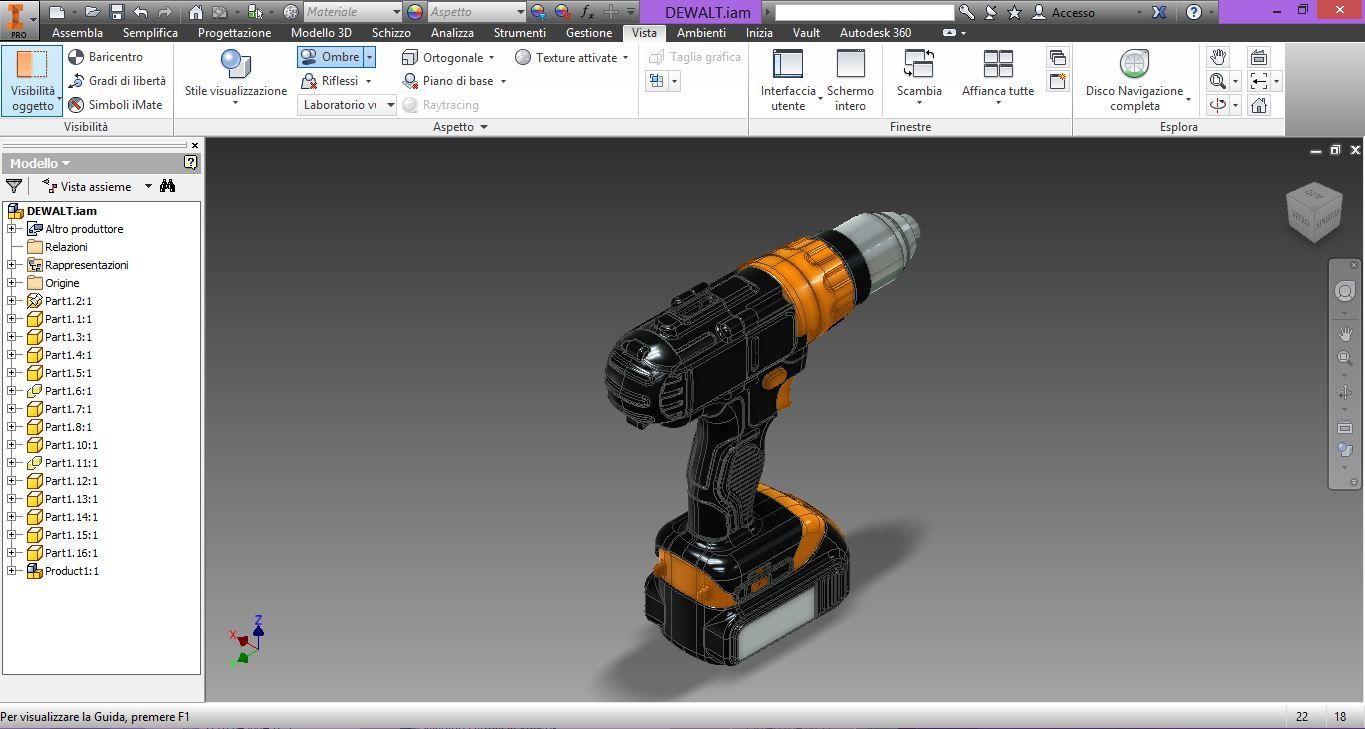The image size is (1365, 729).
Task: Click the cascade windows icon
Action: tap(1057, 57)
